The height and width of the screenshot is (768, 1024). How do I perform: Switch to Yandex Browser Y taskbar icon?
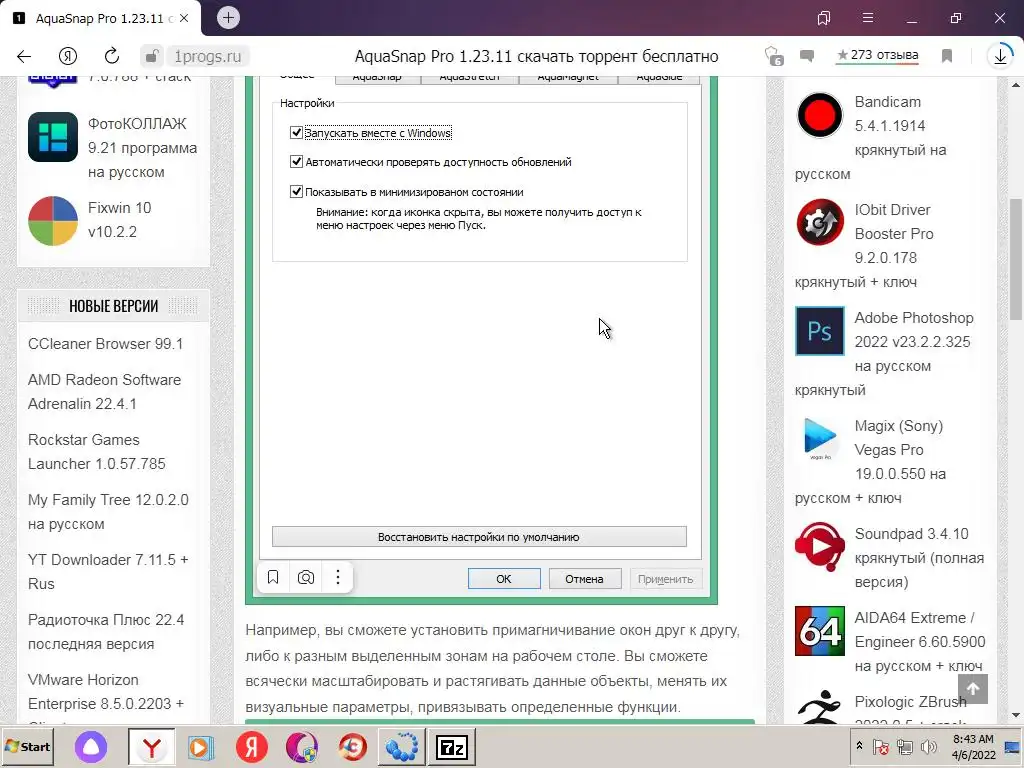click(152, 746)
